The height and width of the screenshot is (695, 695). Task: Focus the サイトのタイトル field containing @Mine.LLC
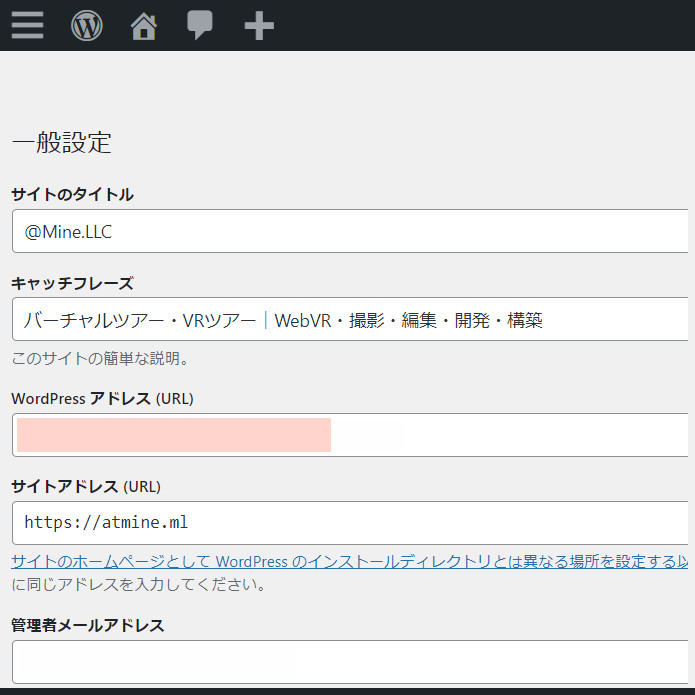coord(350,231)
